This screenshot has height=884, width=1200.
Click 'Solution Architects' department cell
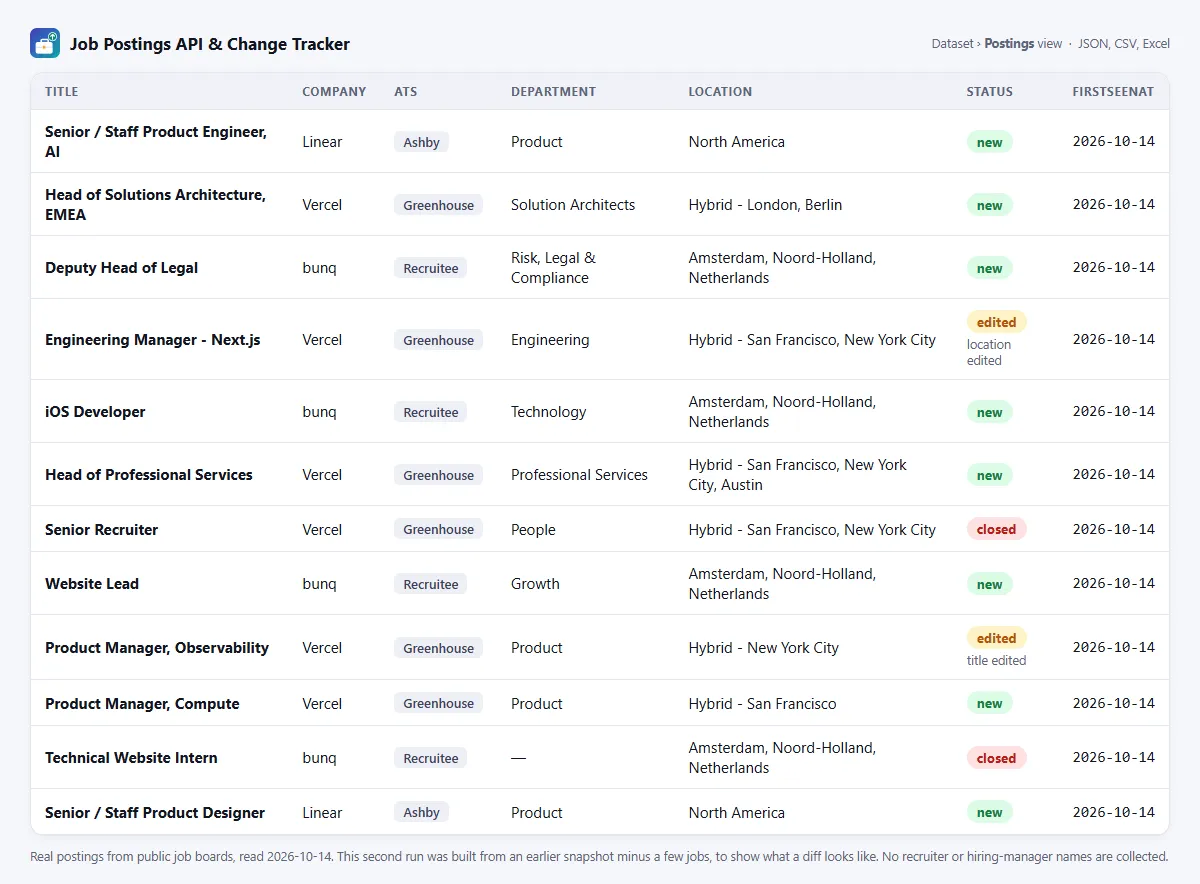coord(573,205)
